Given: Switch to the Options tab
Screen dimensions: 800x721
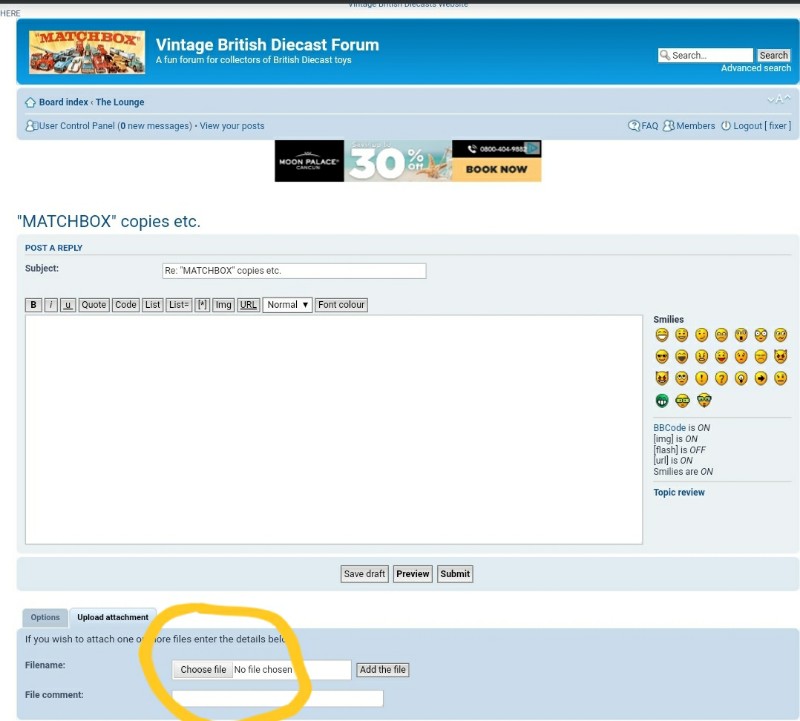Looking at the screenshot, I should [45, 617].
